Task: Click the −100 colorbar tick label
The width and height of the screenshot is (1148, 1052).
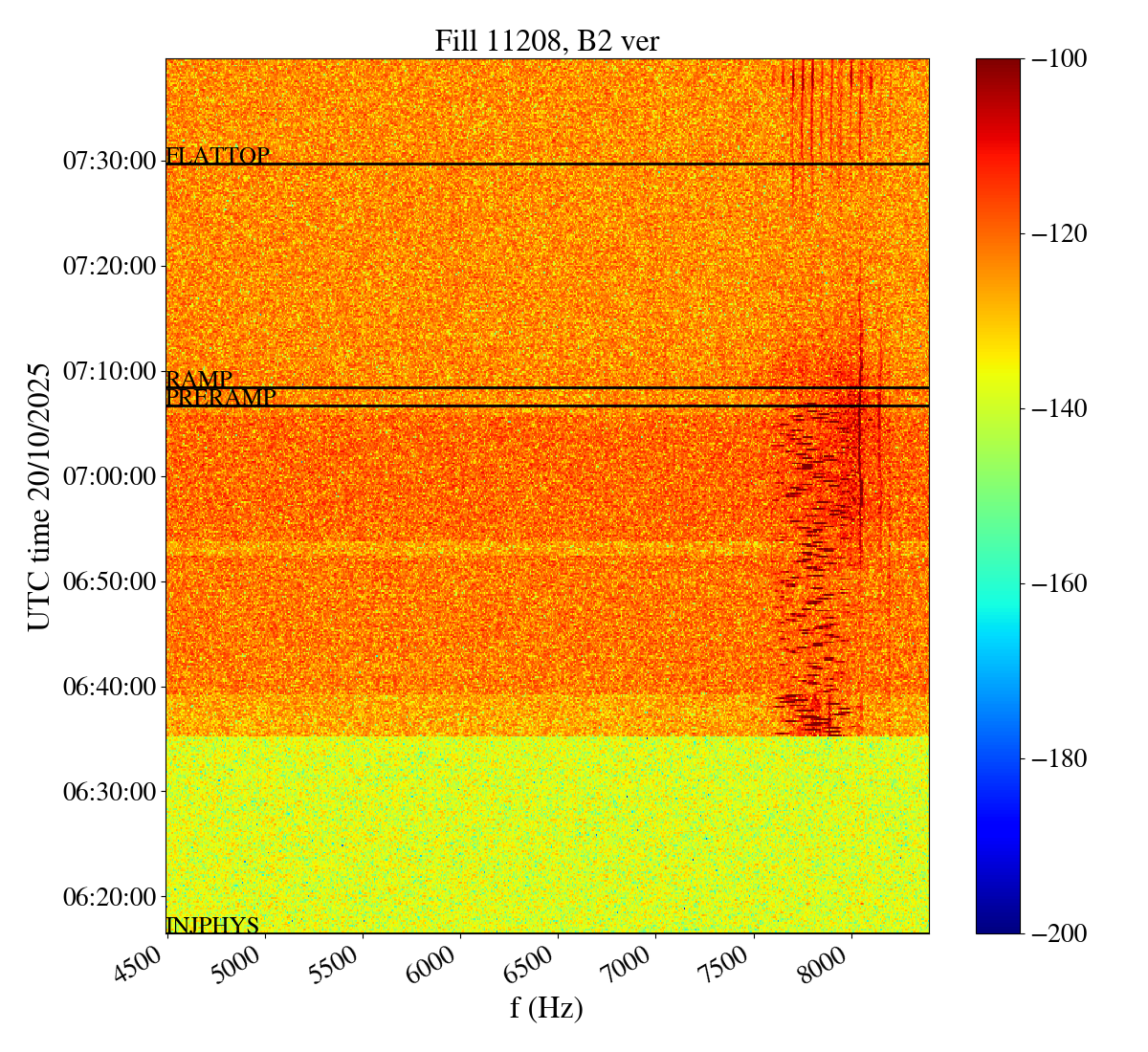Action: click(1059, 59)
